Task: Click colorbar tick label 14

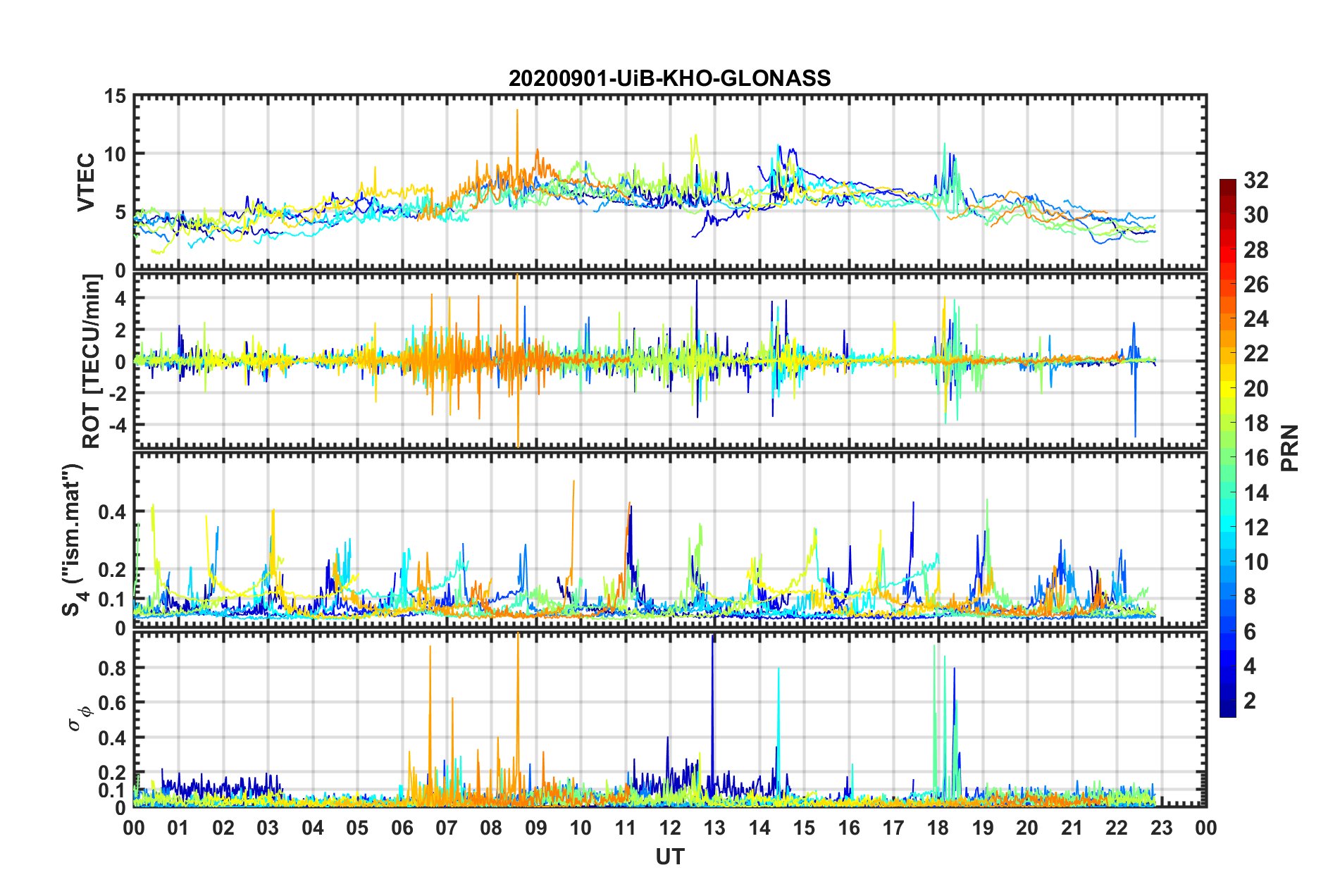Action: (x=1256, y=493)
